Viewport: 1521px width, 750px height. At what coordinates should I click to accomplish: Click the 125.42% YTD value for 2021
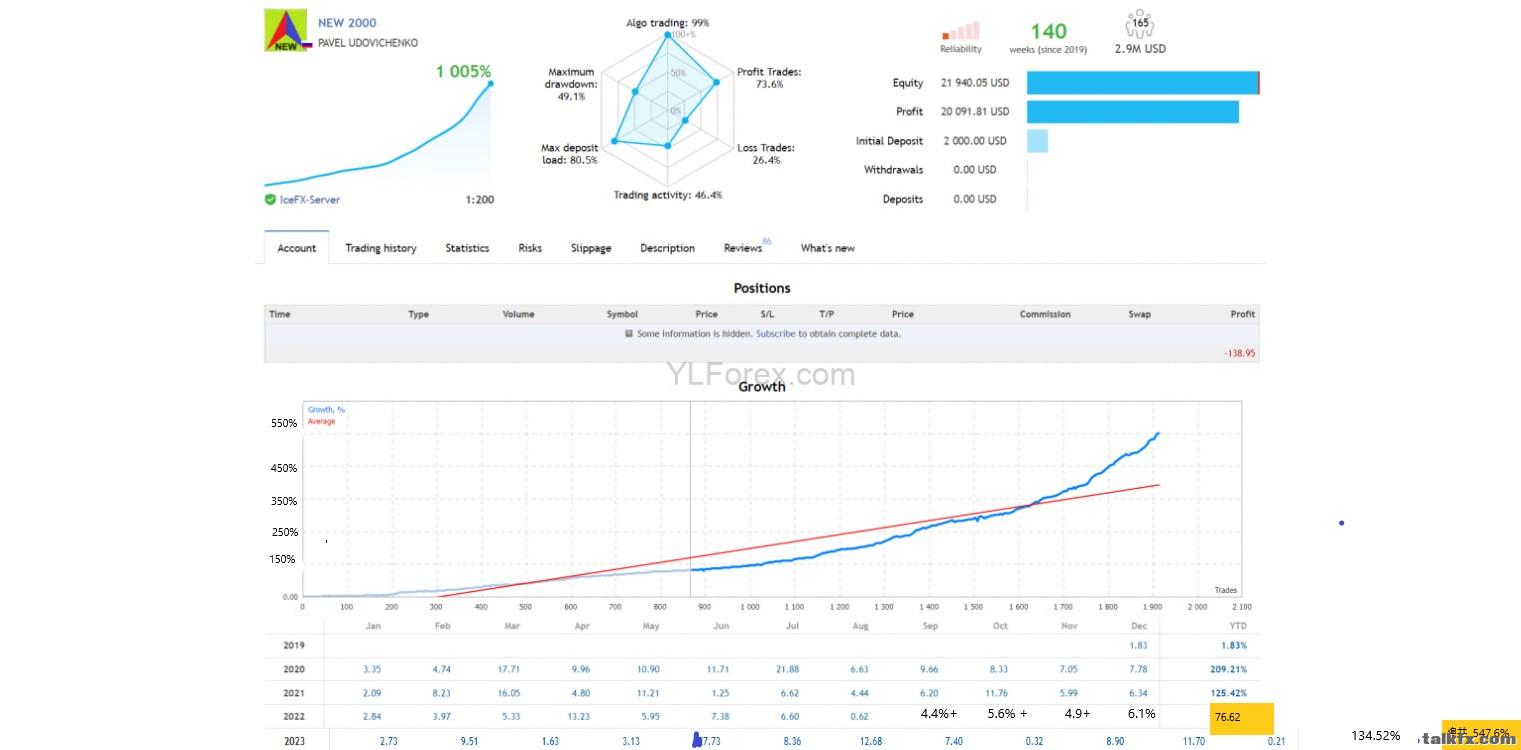(1226, 692)
